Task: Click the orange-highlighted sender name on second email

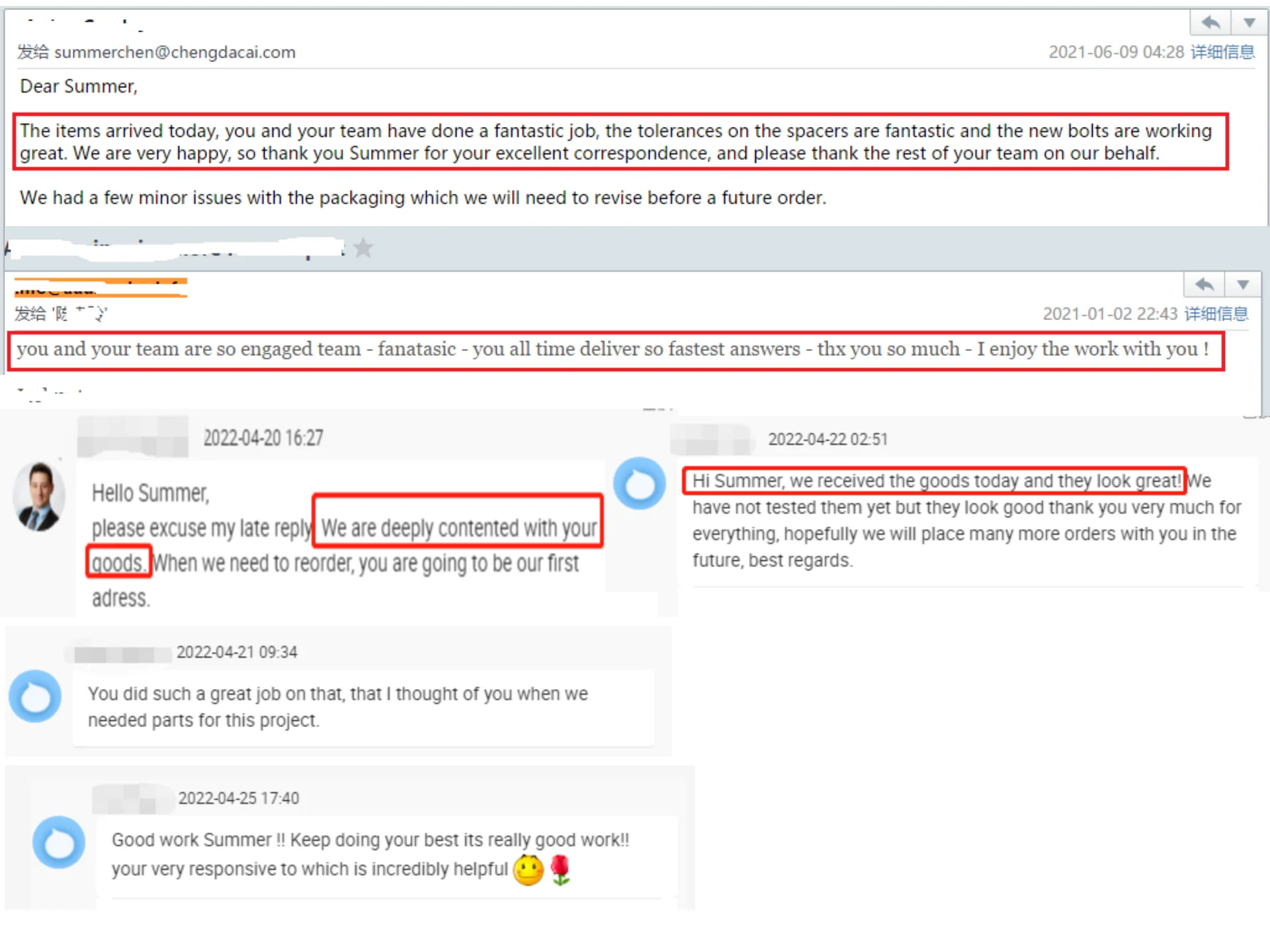Action: pyautogui.click(x=101, y=288)
